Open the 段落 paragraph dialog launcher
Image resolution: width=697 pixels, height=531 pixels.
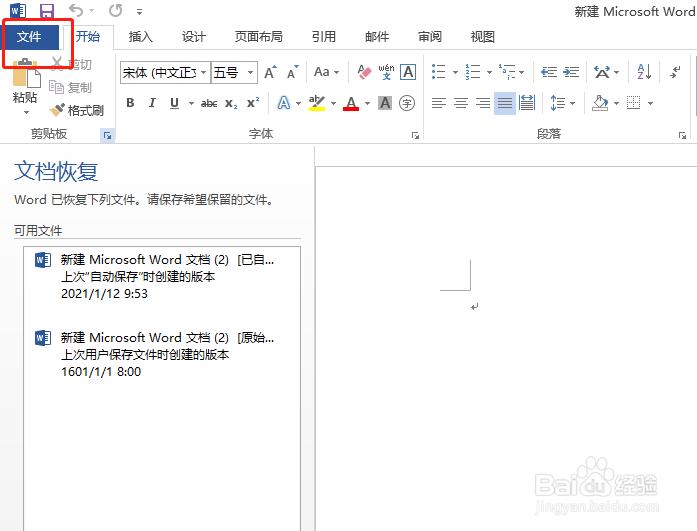click(682, 136)
